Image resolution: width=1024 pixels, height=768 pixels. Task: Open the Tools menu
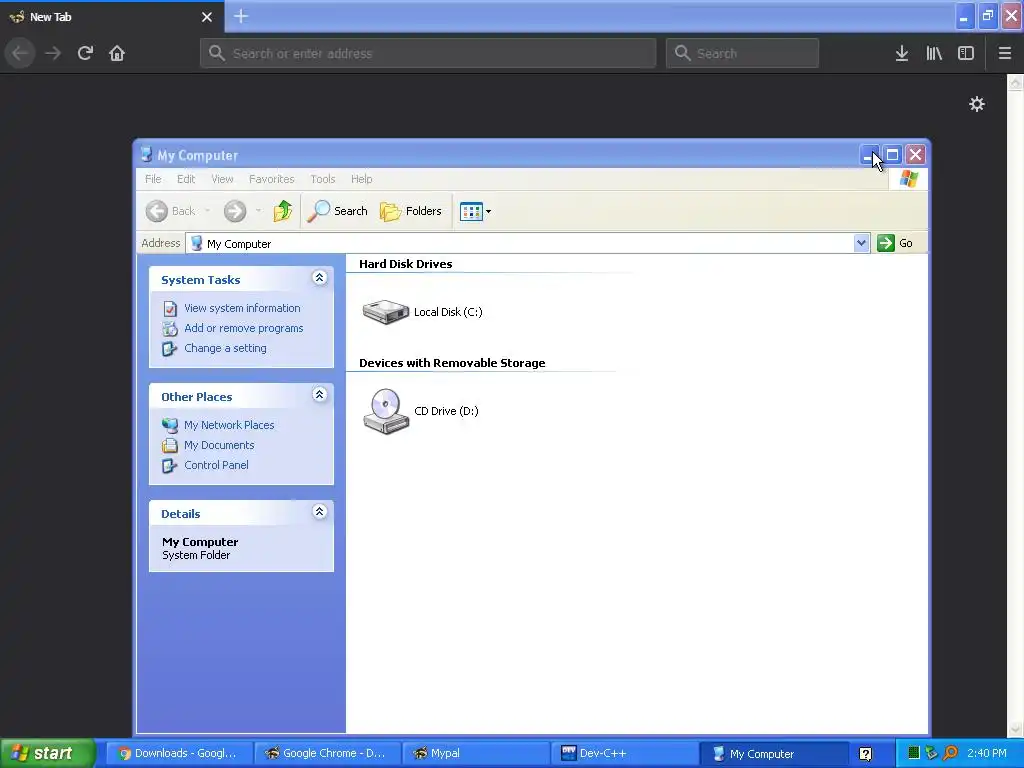(x=323, y=179)
